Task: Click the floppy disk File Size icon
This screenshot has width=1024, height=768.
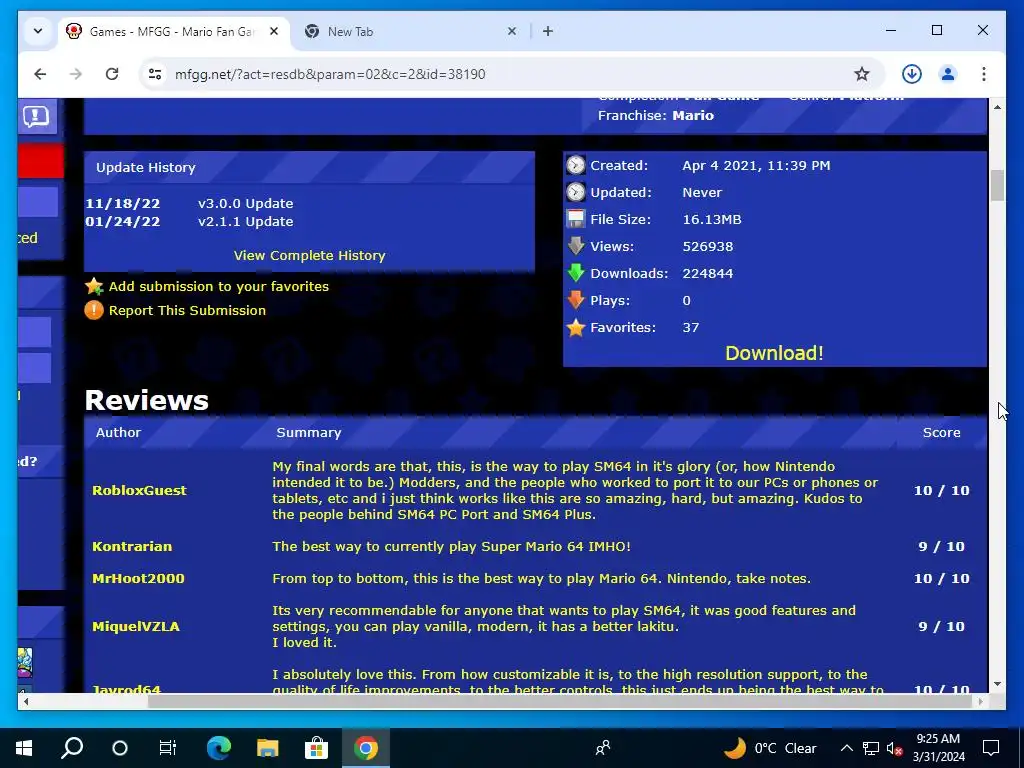Action: pos(575,219)
